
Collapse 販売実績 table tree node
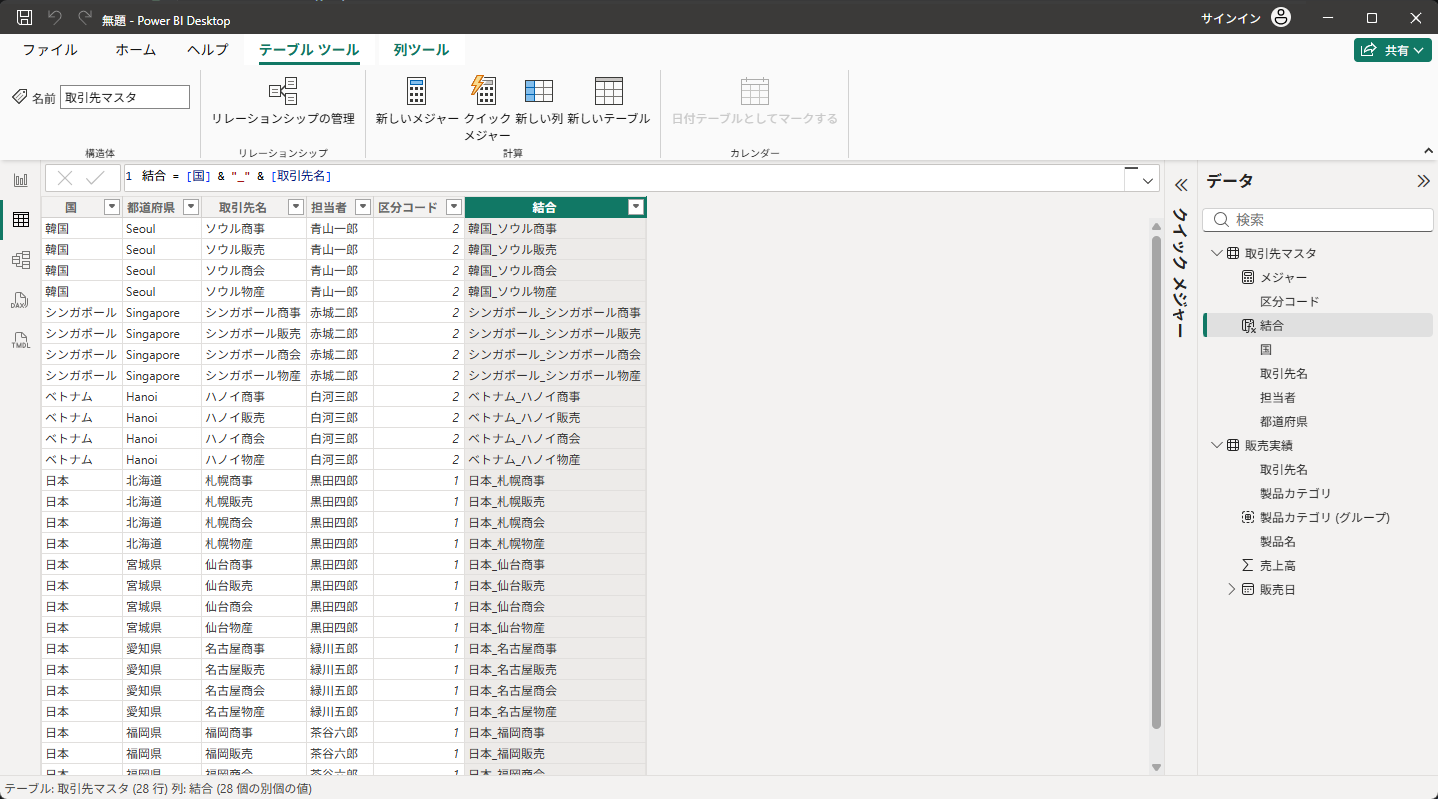coord(1216,445)
